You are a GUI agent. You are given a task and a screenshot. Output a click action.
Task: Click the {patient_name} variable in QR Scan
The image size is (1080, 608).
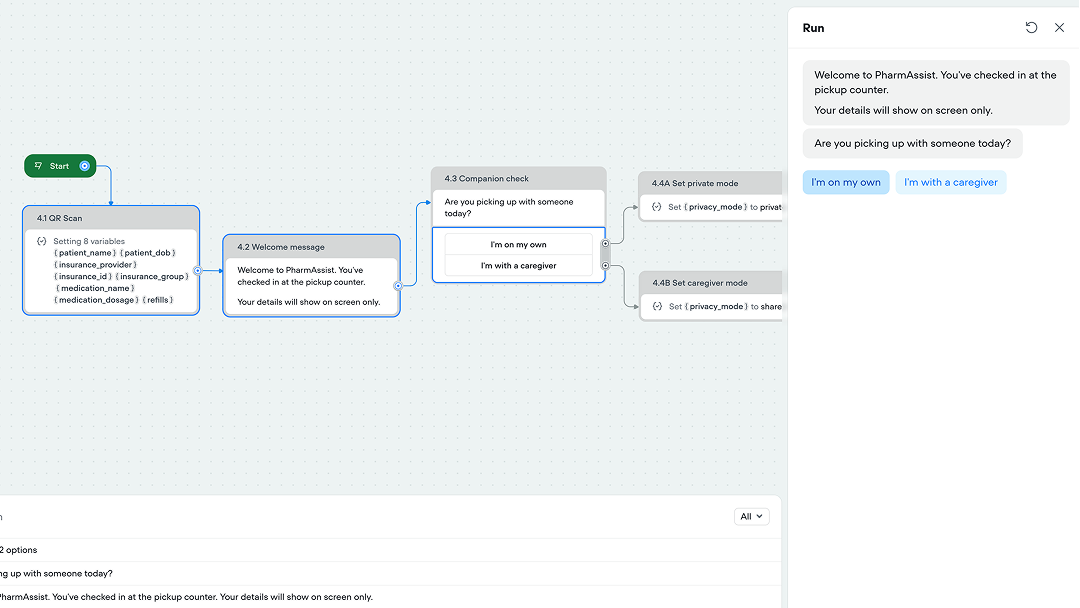point(85,253)
